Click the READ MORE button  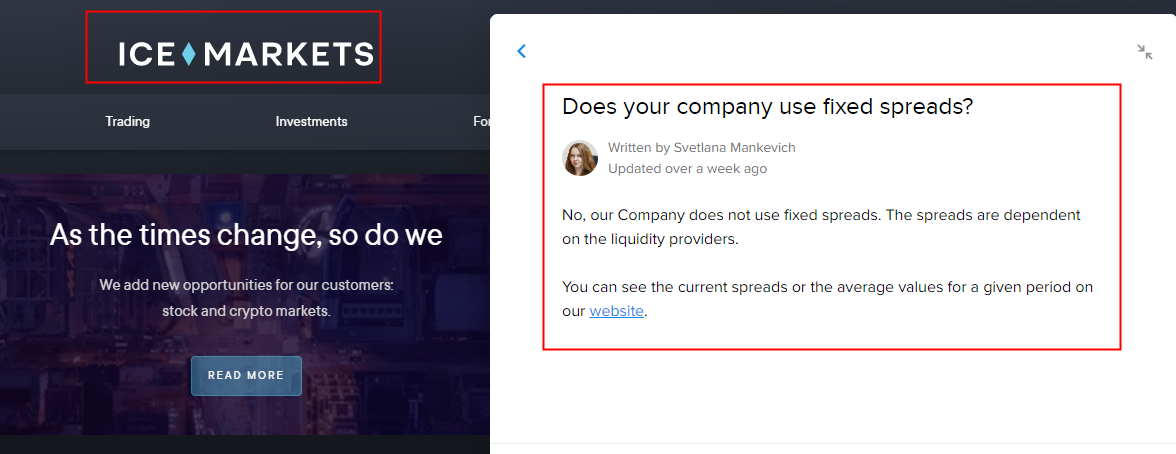click(246, 375)
